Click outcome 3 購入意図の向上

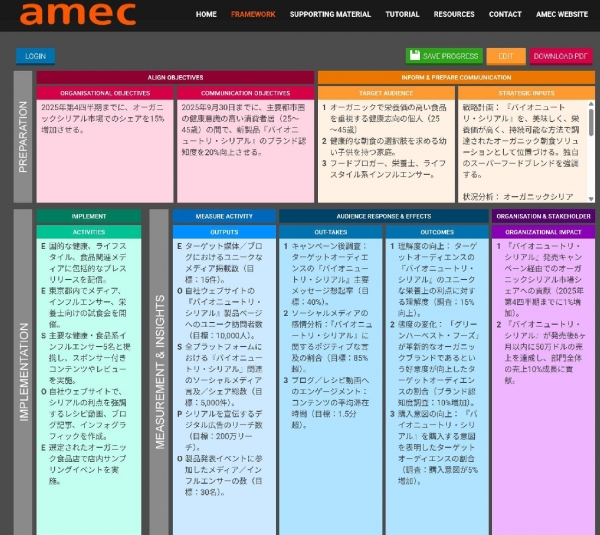[434, 447]
